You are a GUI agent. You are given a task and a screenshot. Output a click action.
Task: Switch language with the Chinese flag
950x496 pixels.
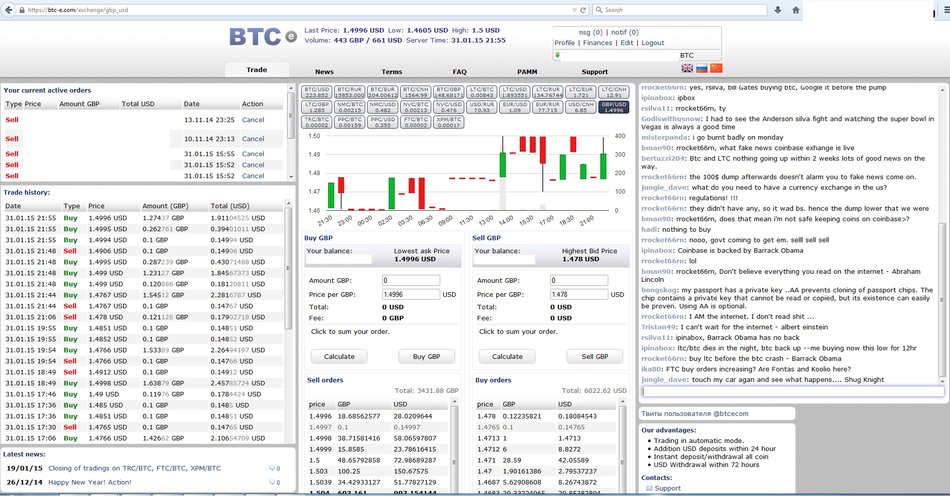point(716,68)
